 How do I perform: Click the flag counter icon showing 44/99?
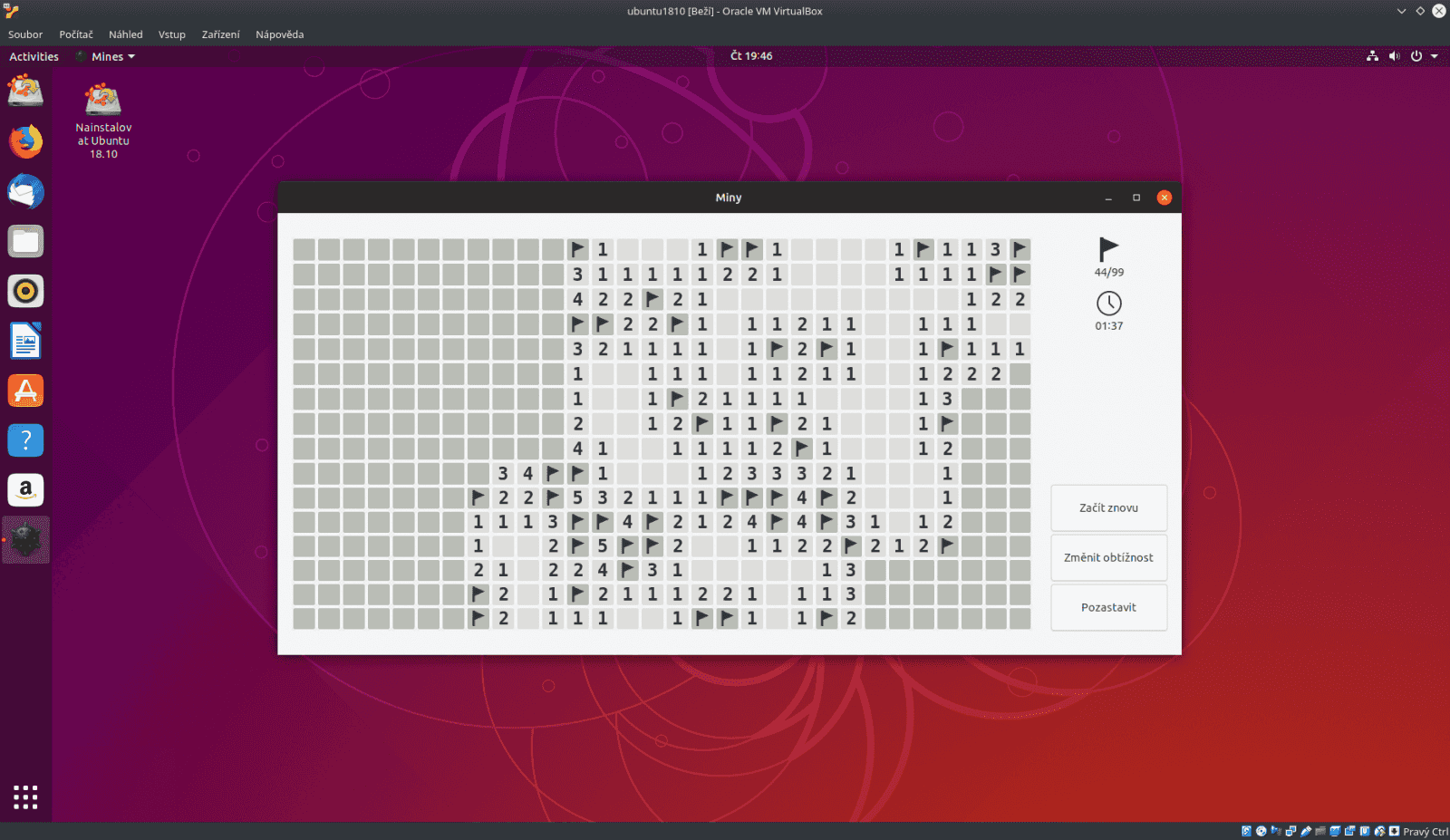click(1107, 249)
